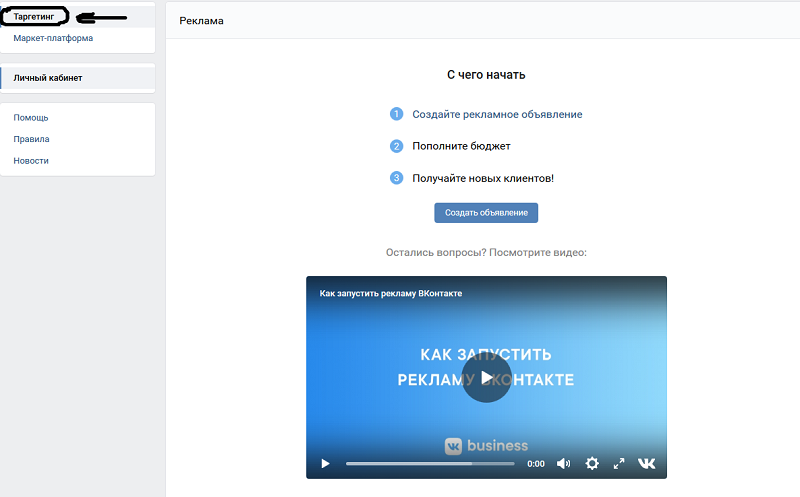
Task: Click the step 3 number badge
Action: (396, 178)
